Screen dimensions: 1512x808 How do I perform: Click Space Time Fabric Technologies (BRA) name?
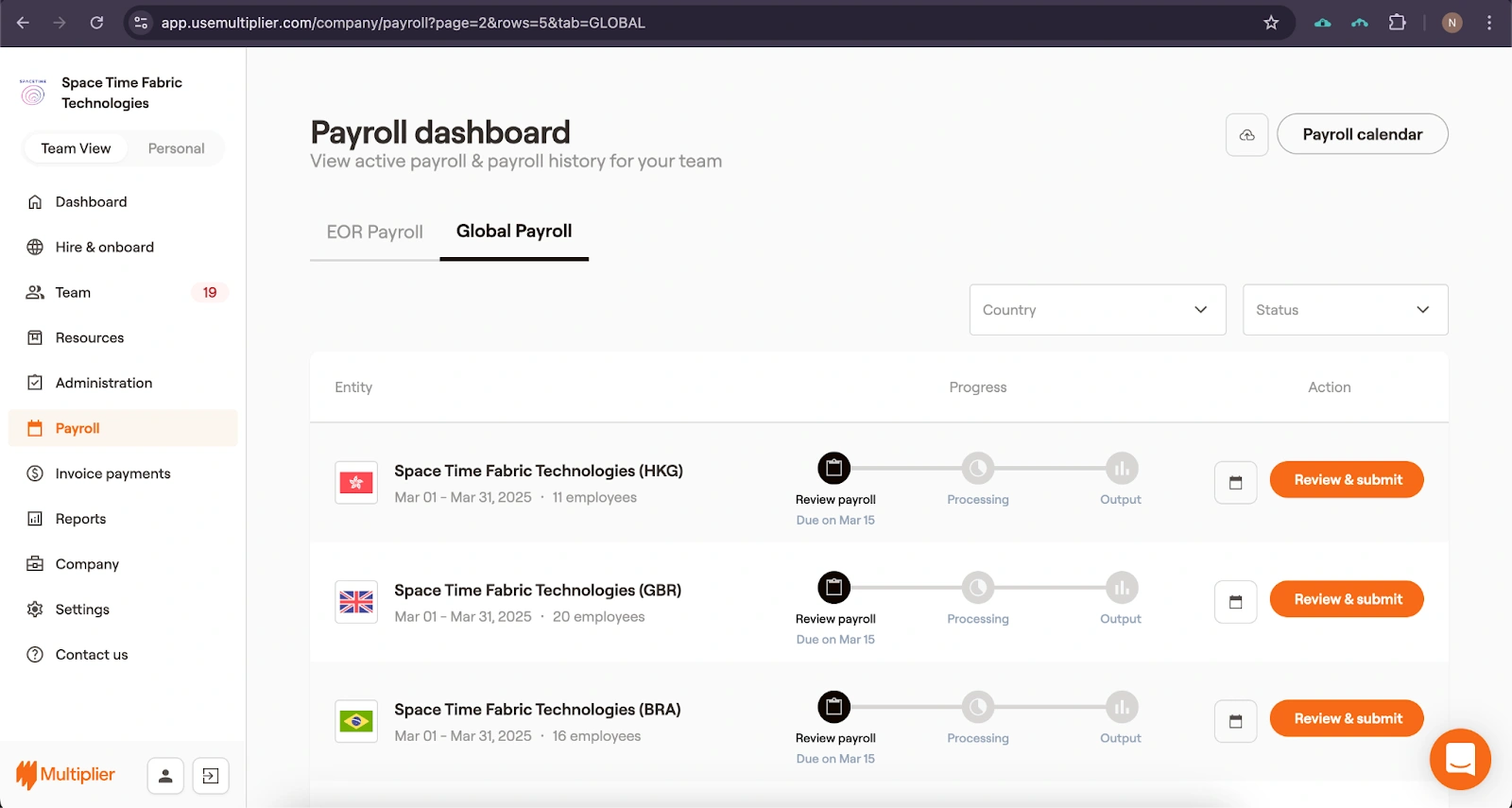pos(538,710)
